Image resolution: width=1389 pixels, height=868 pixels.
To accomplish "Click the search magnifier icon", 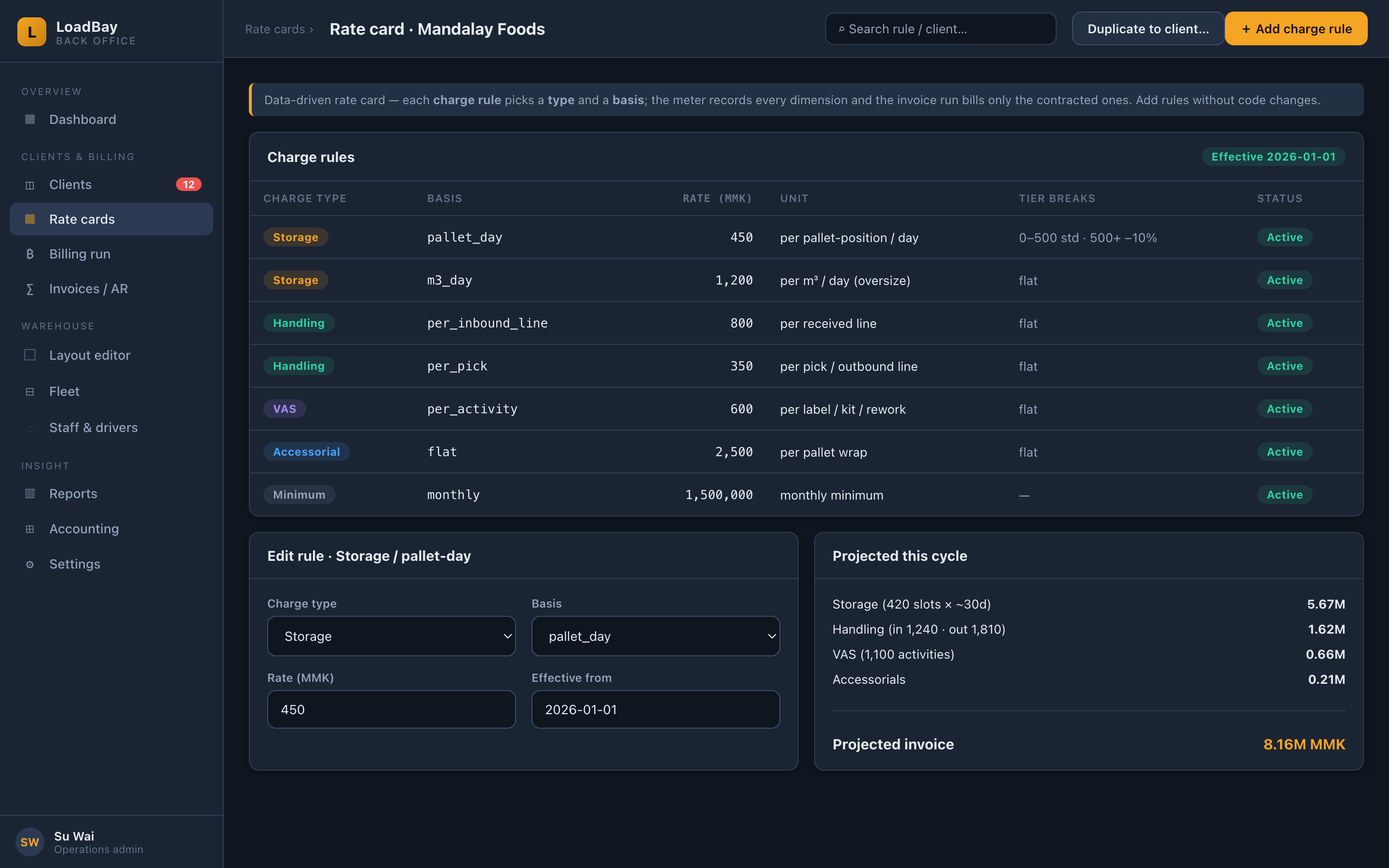I will click(842, 29).
